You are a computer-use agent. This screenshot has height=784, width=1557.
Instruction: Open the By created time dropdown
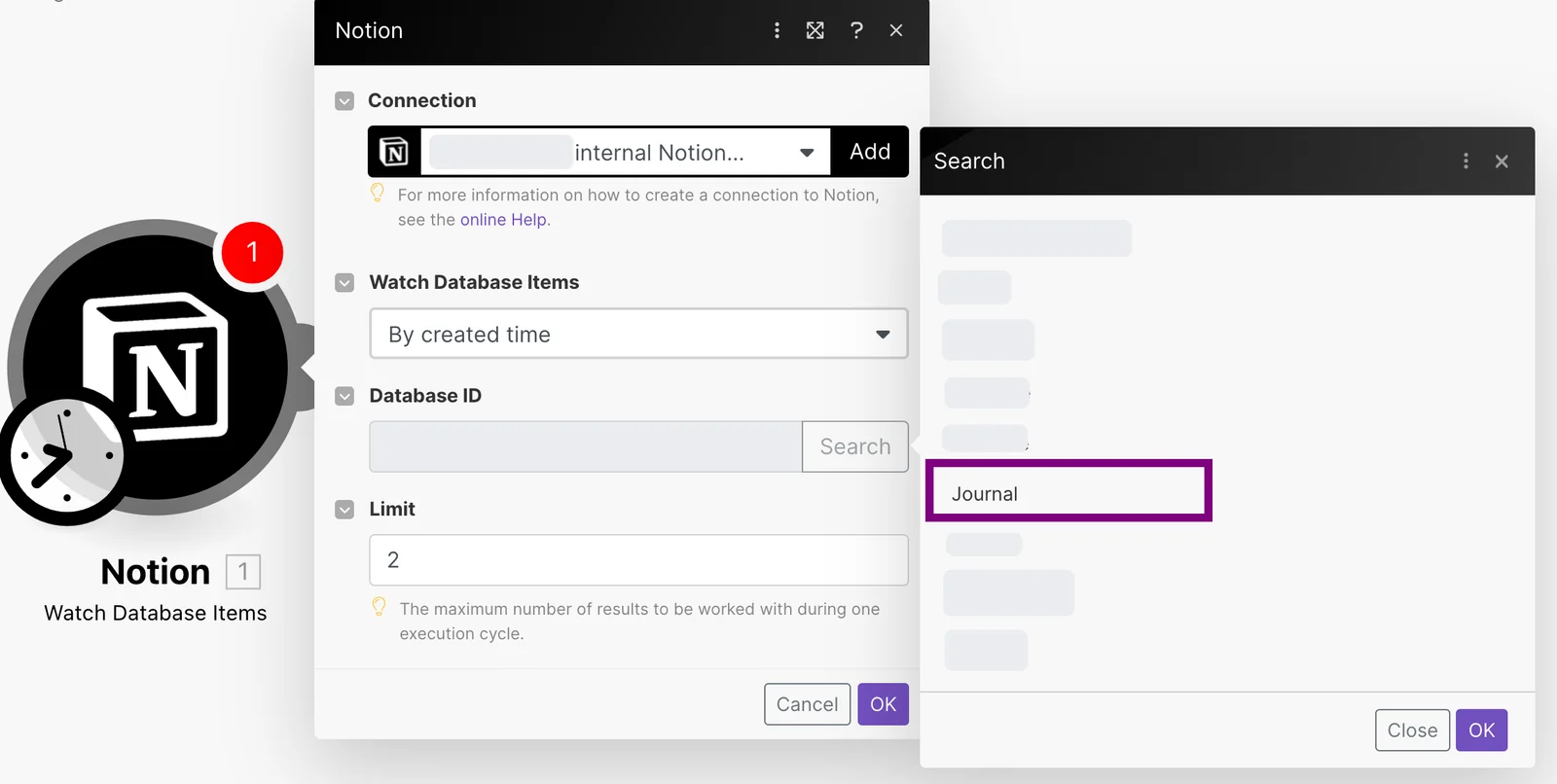638,334
